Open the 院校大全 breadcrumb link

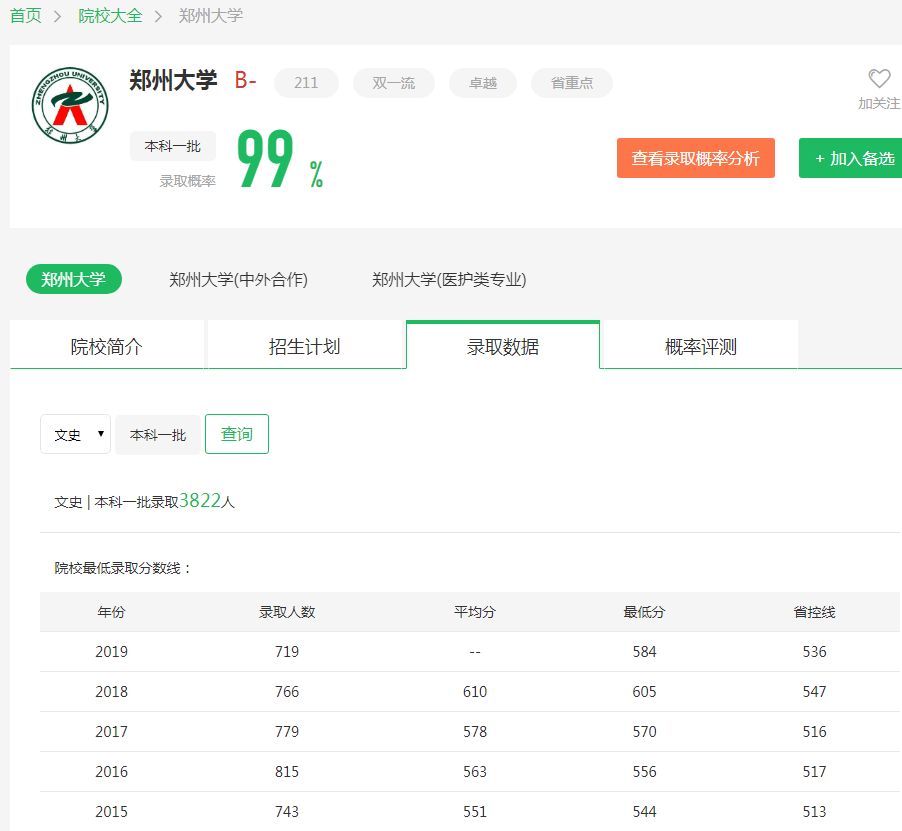coord(110,16)
